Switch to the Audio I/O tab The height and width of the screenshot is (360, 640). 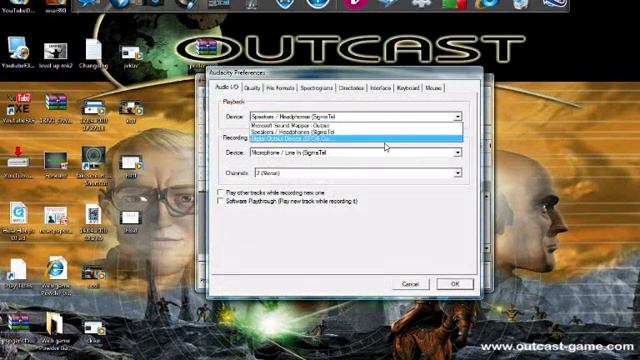tap(227, 87)
